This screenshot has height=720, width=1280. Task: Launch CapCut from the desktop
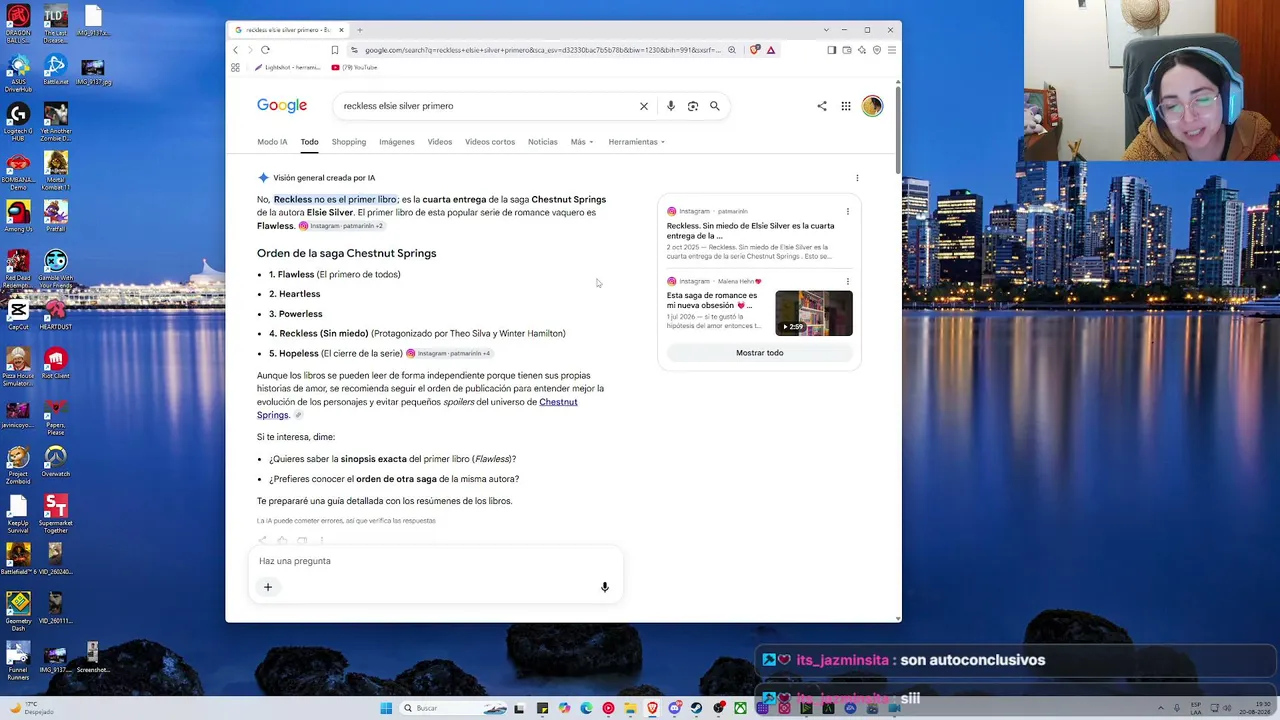pyautogui.click(x=18, y=314)
